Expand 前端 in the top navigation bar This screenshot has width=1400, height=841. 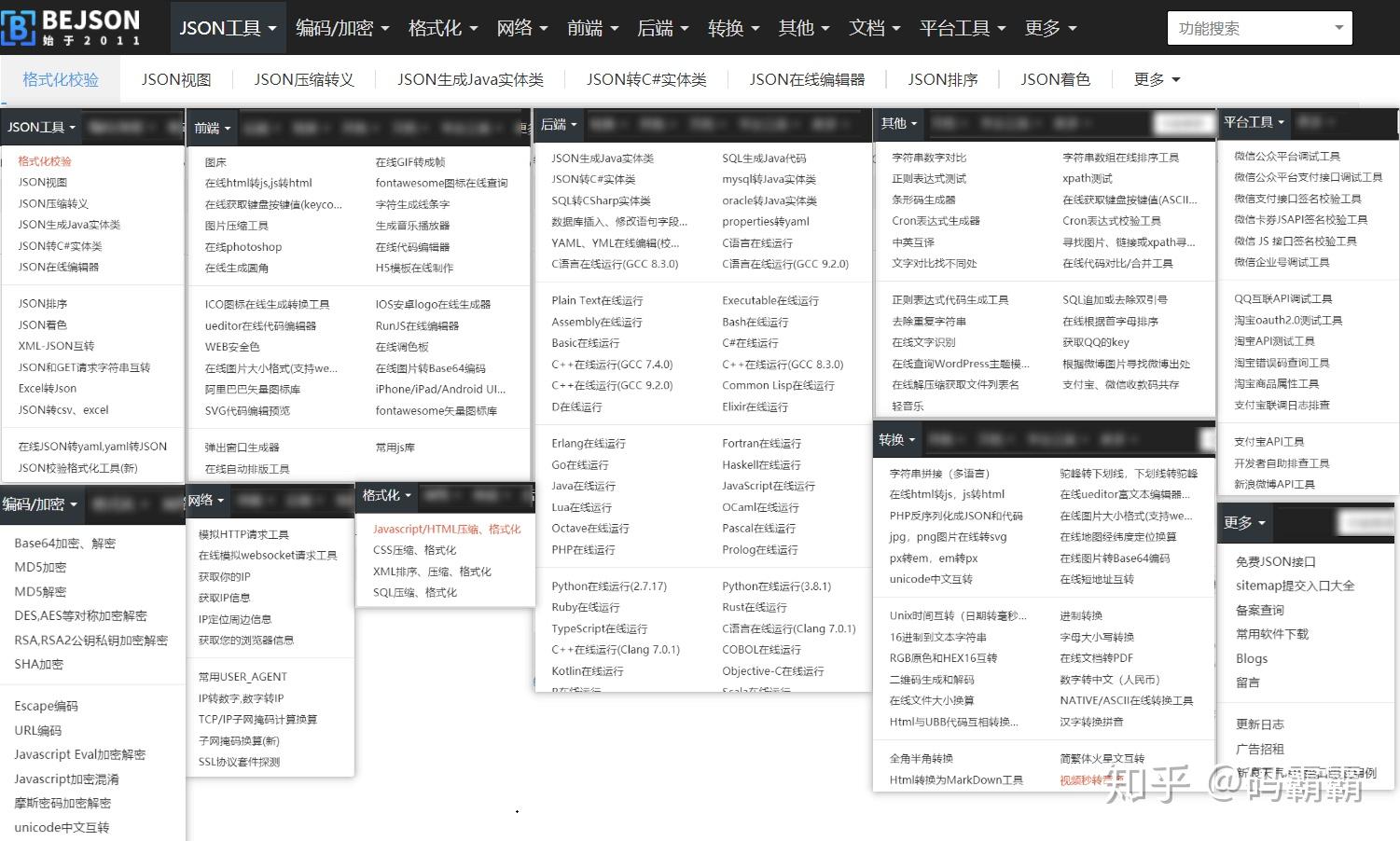click(592, 28)
